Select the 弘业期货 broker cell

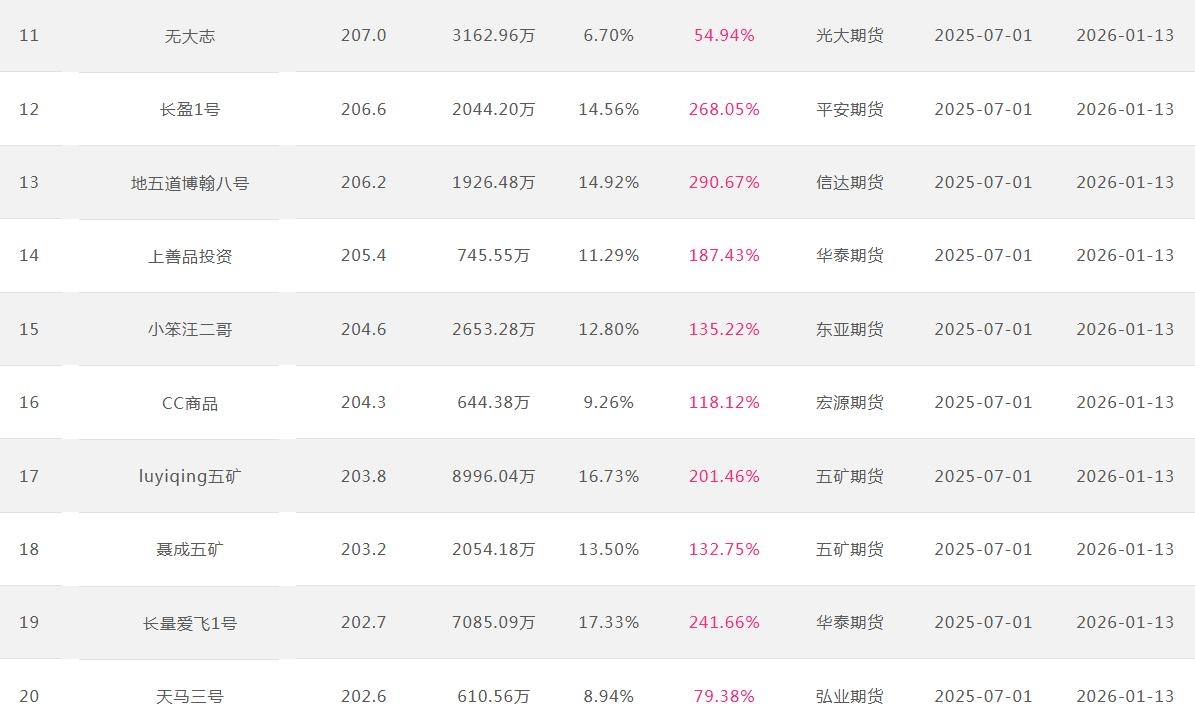pyautogui.click(x=850, y=696)
